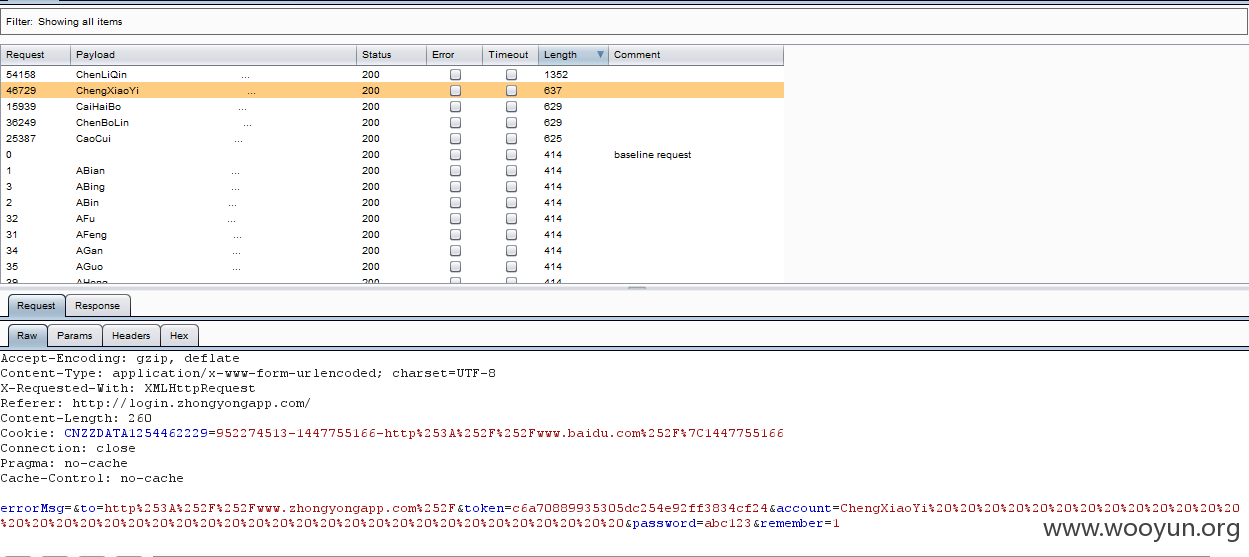Select the ChengXiaoYi payload row

[x=392, y=91]
